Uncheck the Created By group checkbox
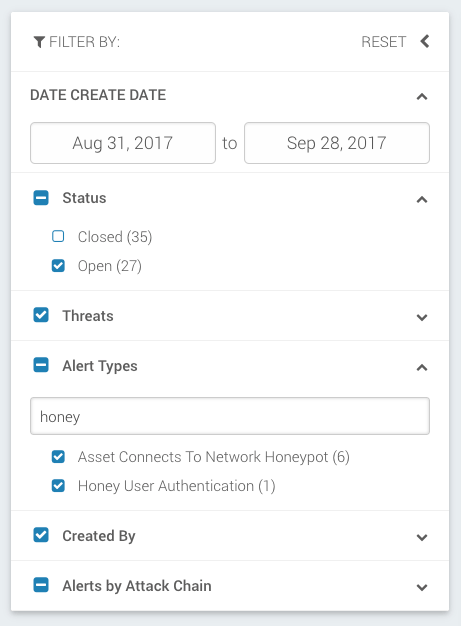 pyautogui.click(x=41, y=535)
